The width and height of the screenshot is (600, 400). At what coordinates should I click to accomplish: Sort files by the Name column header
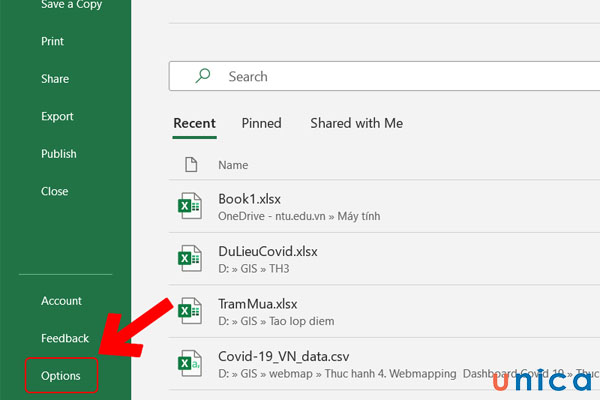click(x=233, y=165)
